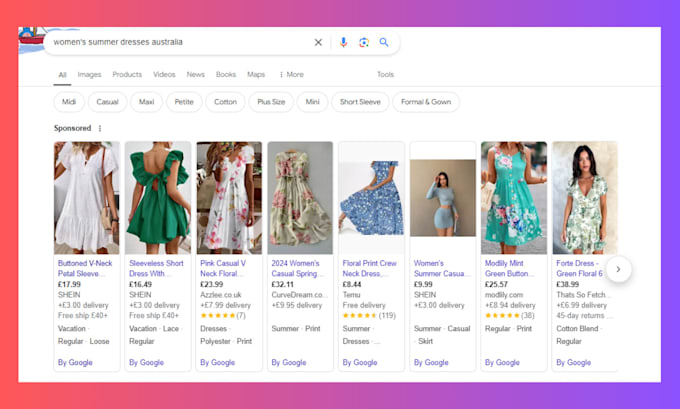The height and width of the screenshot is (409, 680).
Task: Open the Forte Dress Green Floral link
Action: (x=579, y=268)
